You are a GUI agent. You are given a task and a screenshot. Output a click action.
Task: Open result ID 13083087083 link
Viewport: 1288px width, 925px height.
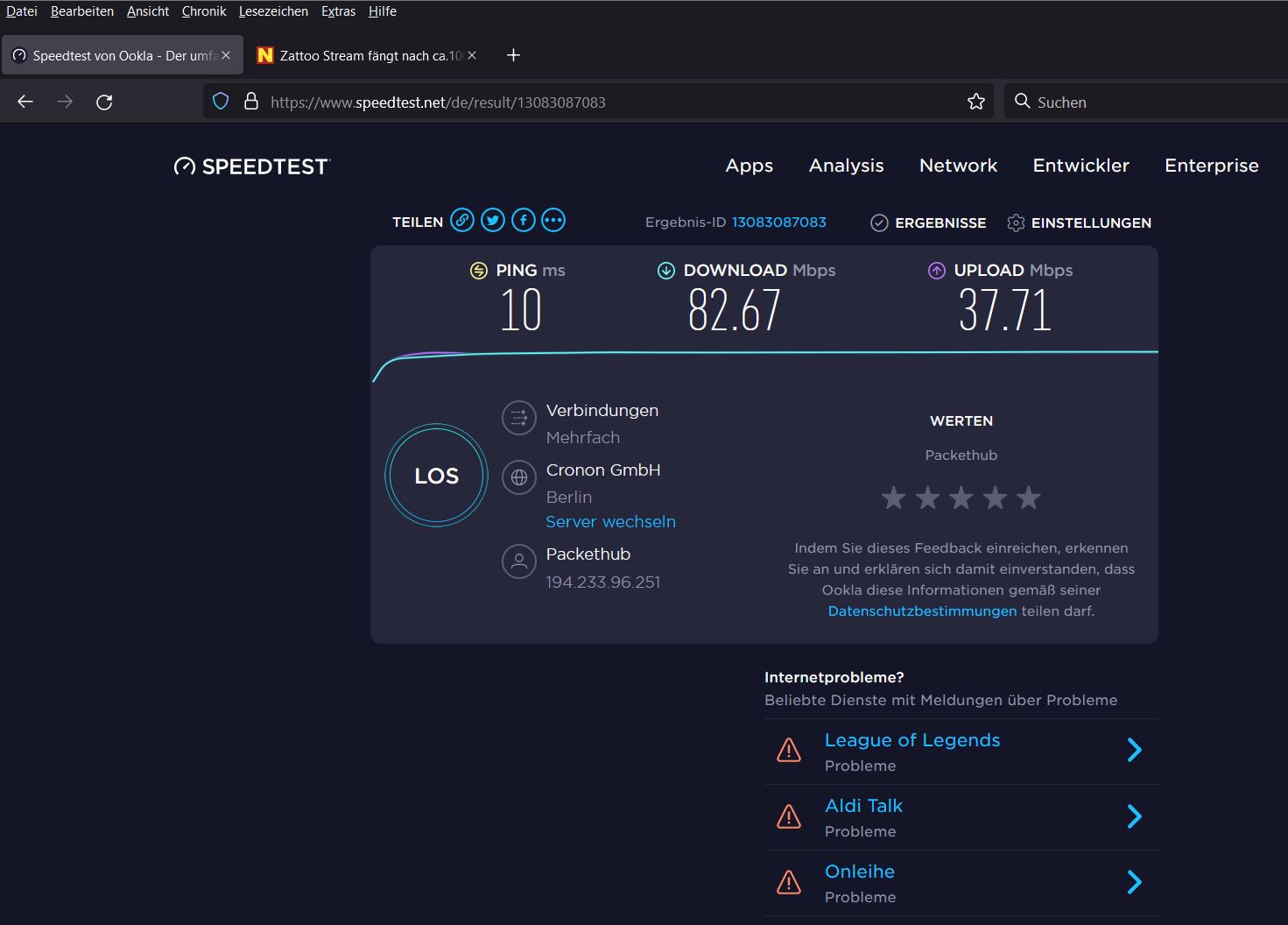779,222
